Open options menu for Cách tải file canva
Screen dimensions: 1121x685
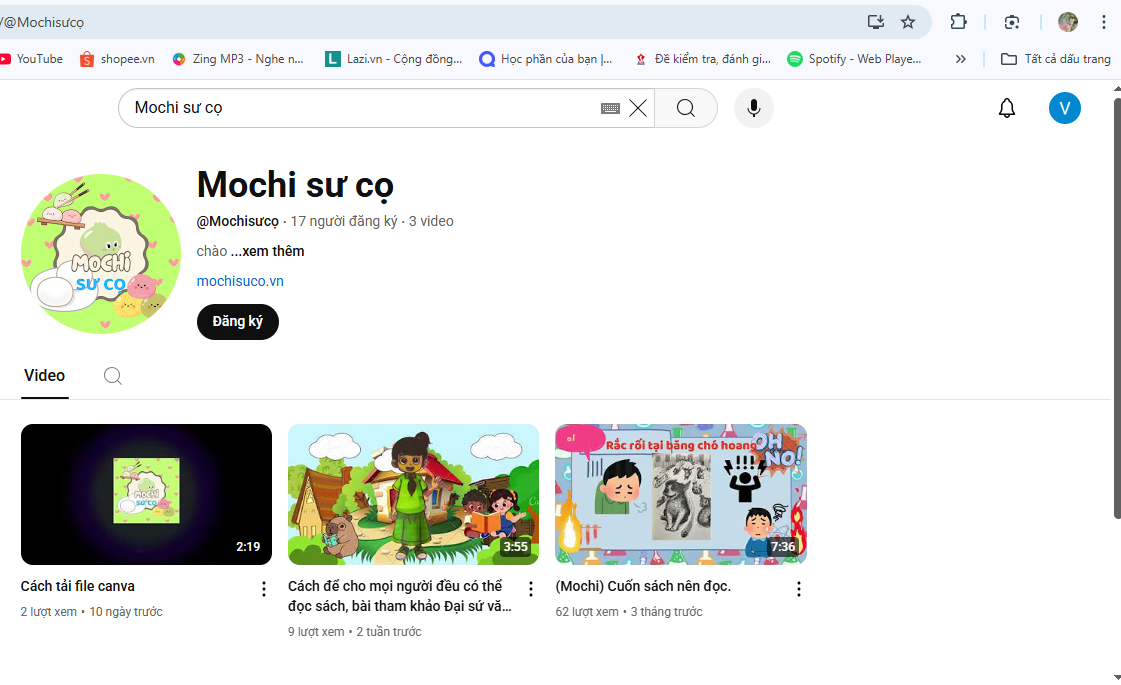tap(264, 589)
